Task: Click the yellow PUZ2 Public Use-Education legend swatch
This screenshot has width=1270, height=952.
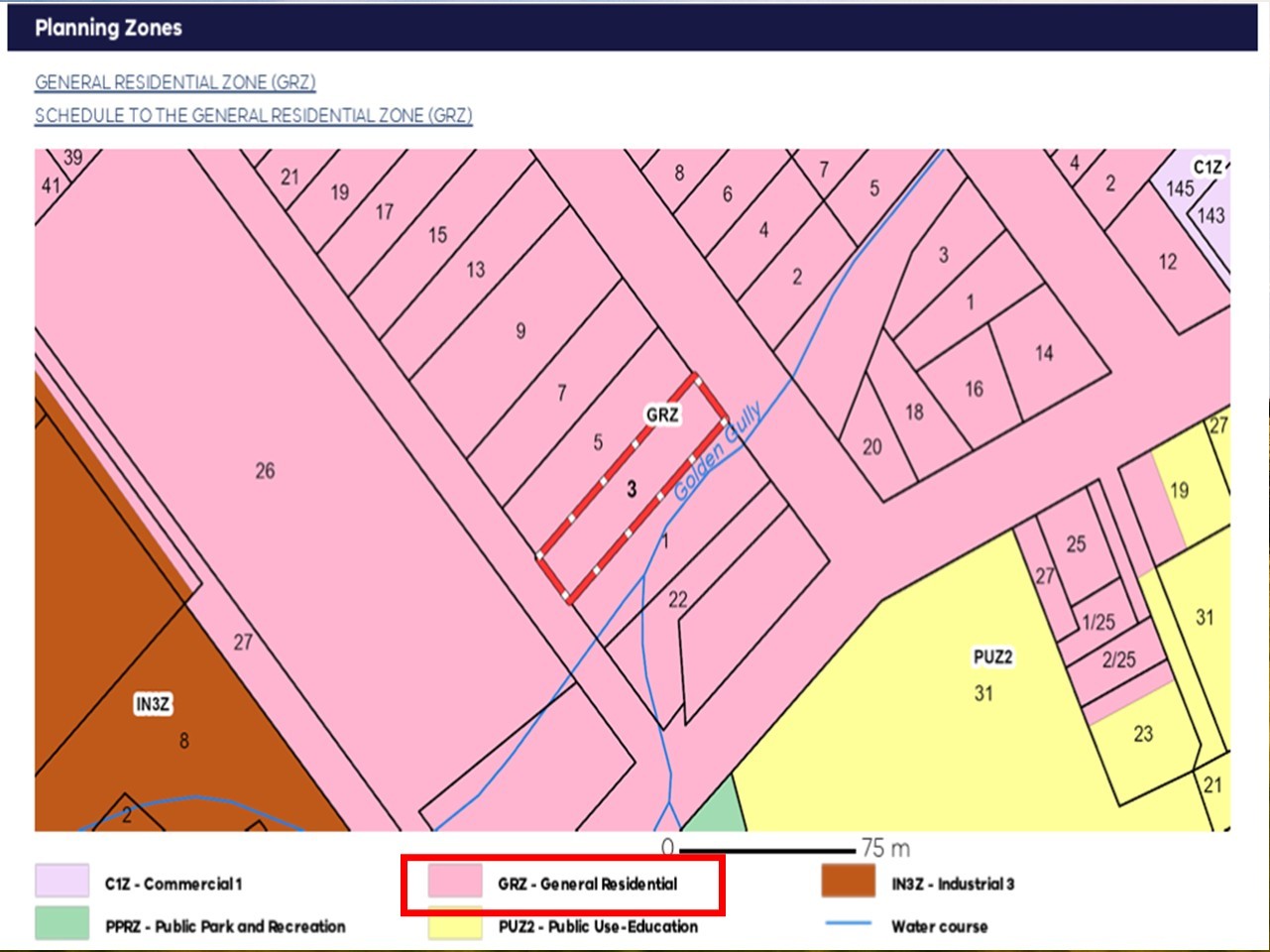Action: [454, 926]
